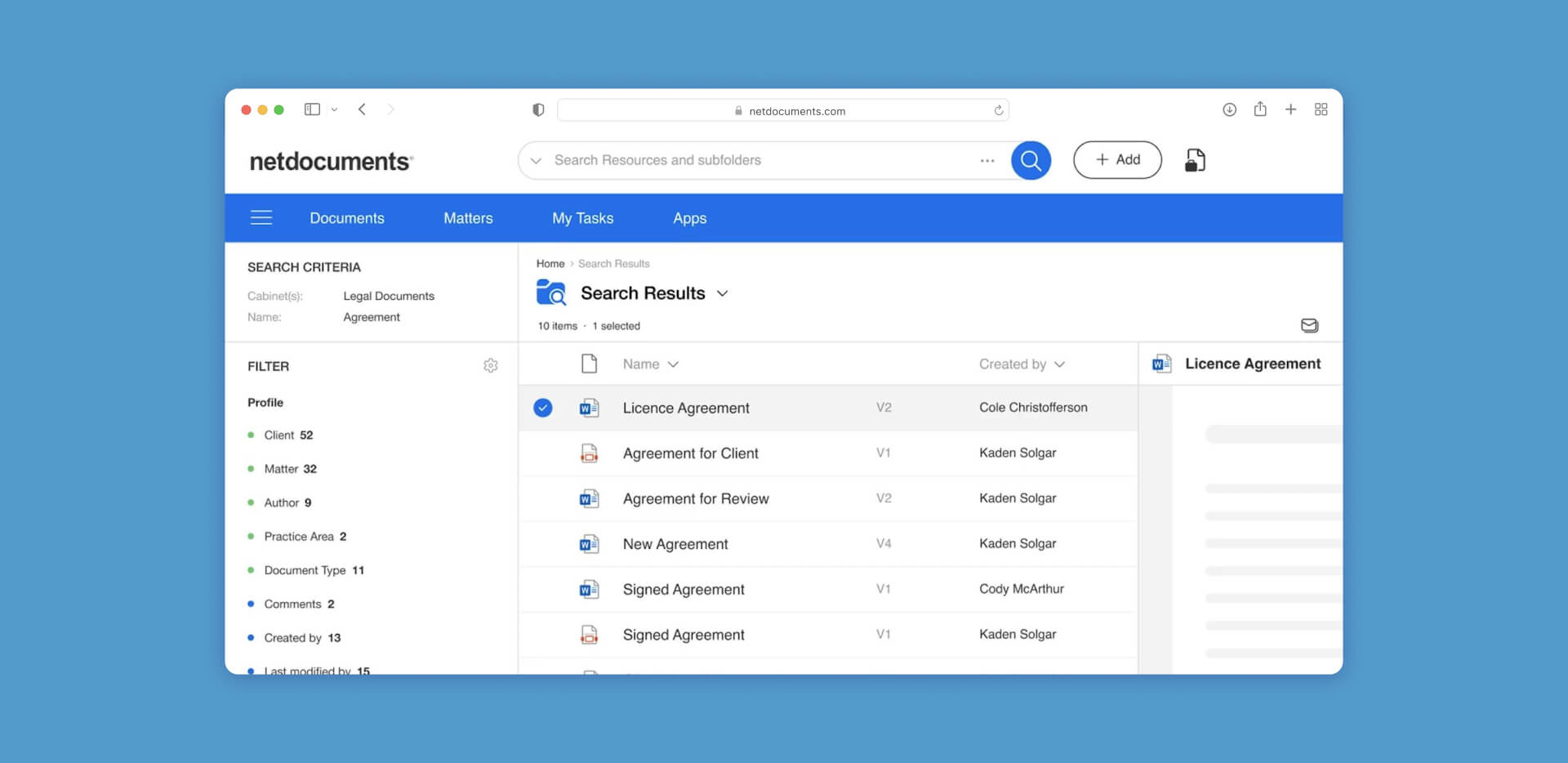Click PDF icon of Agreement for Client
The width and height of the screenshot is (1568, 763).
589,453
